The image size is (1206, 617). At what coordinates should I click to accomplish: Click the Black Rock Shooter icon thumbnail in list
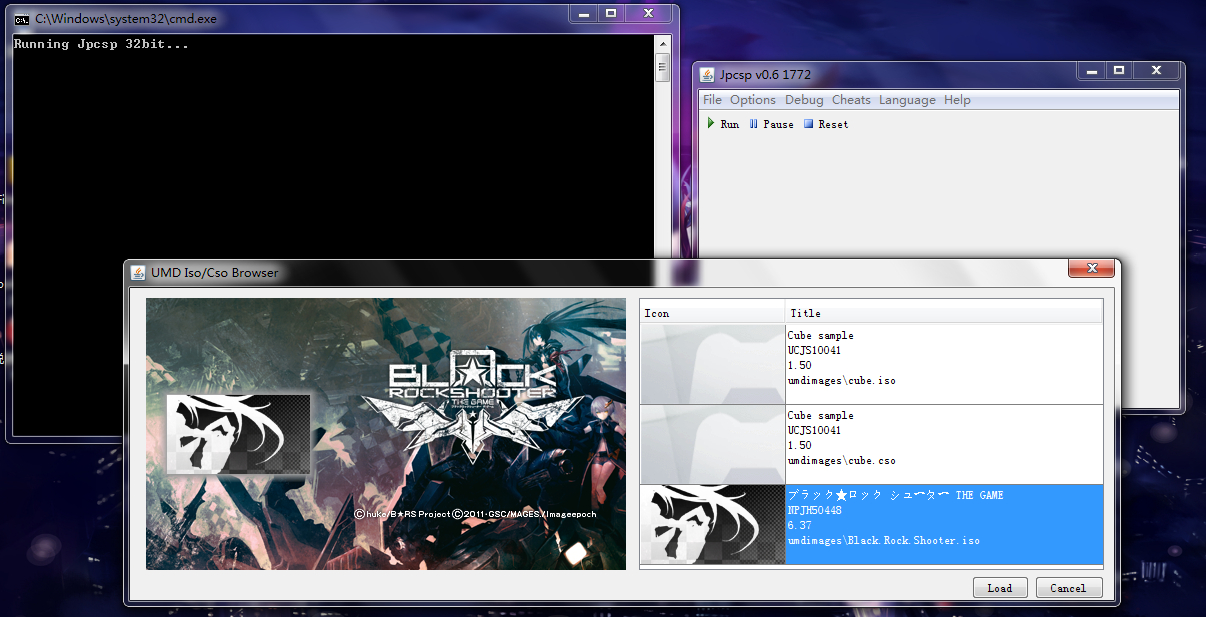coord(713,524)
